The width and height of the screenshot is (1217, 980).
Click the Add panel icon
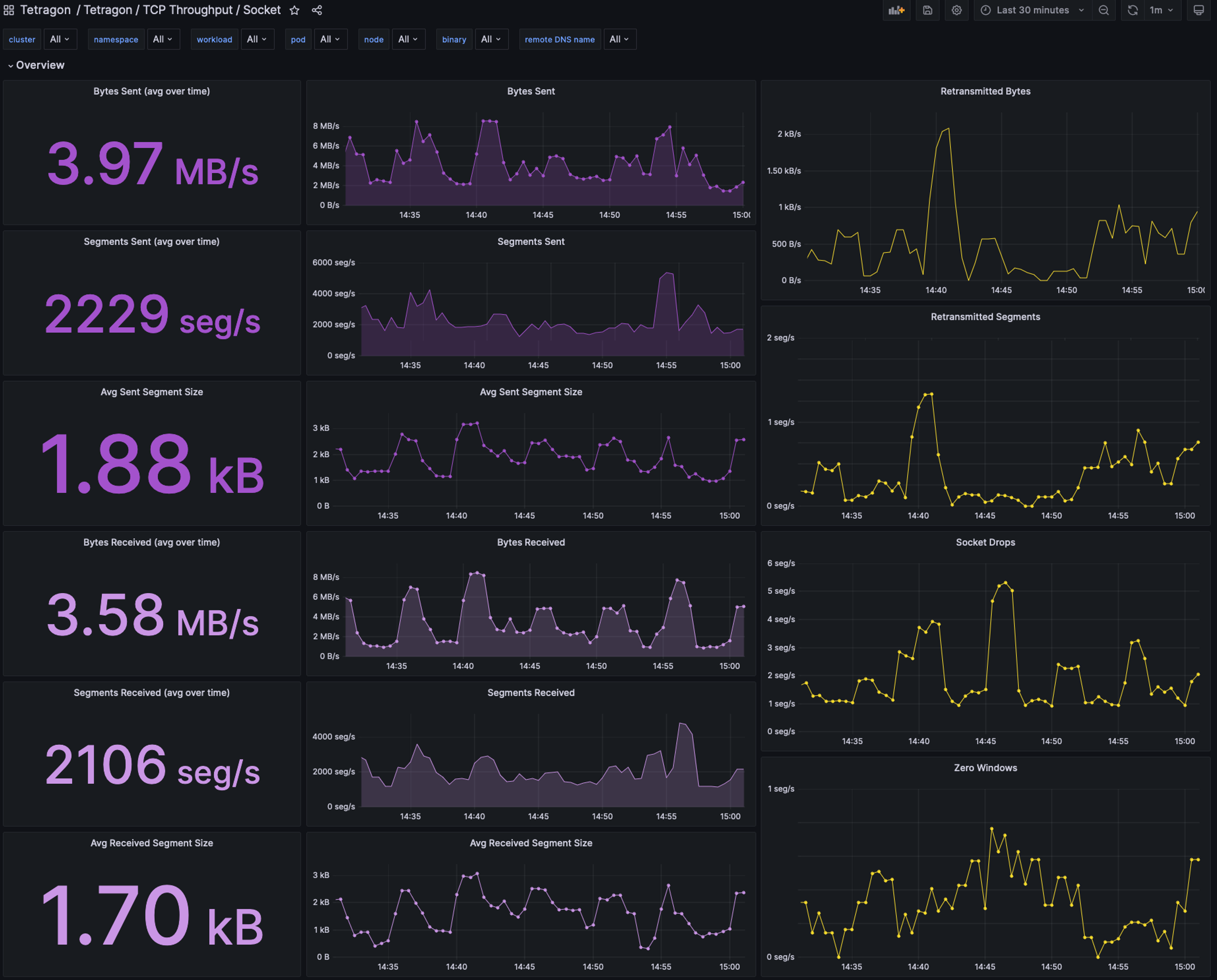(x=896, y=10)
